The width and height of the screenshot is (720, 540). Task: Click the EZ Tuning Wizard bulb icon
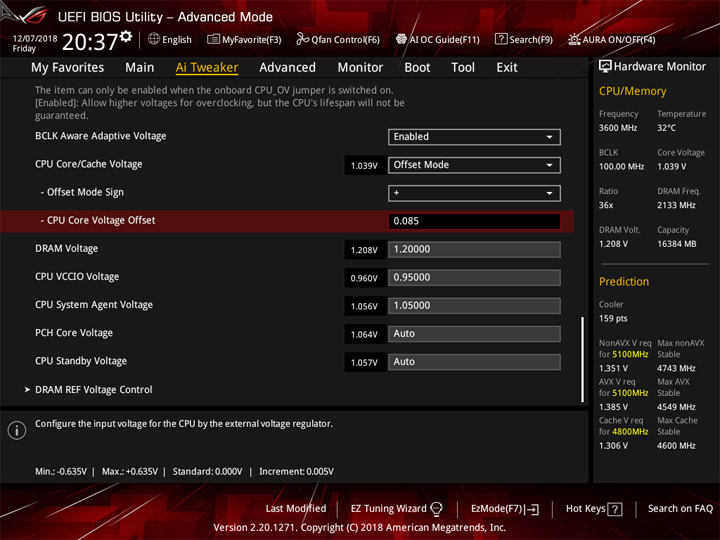[436, 508]
